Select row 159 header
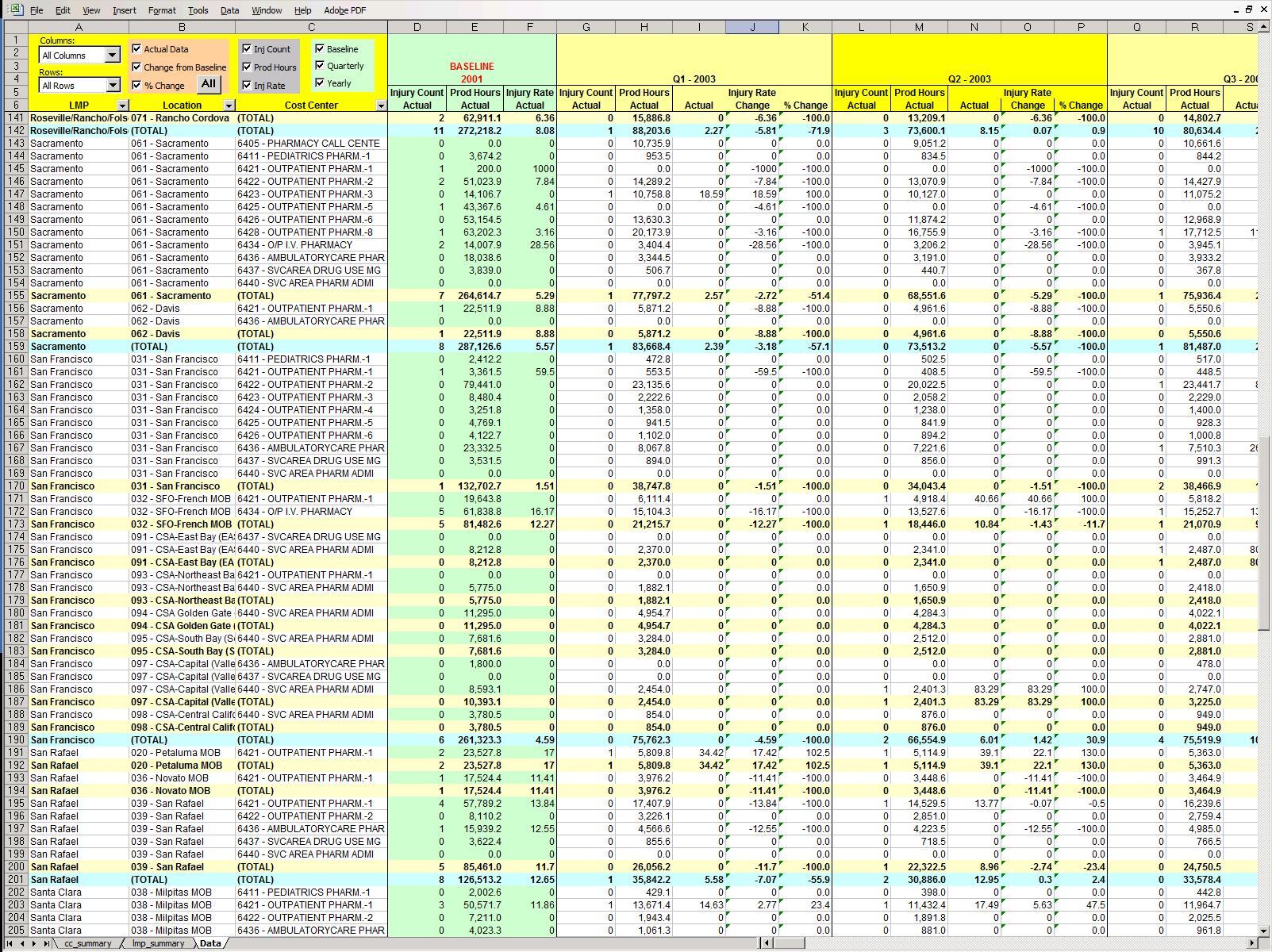Viewport: 1272px width, 952px height. point(16,347)
